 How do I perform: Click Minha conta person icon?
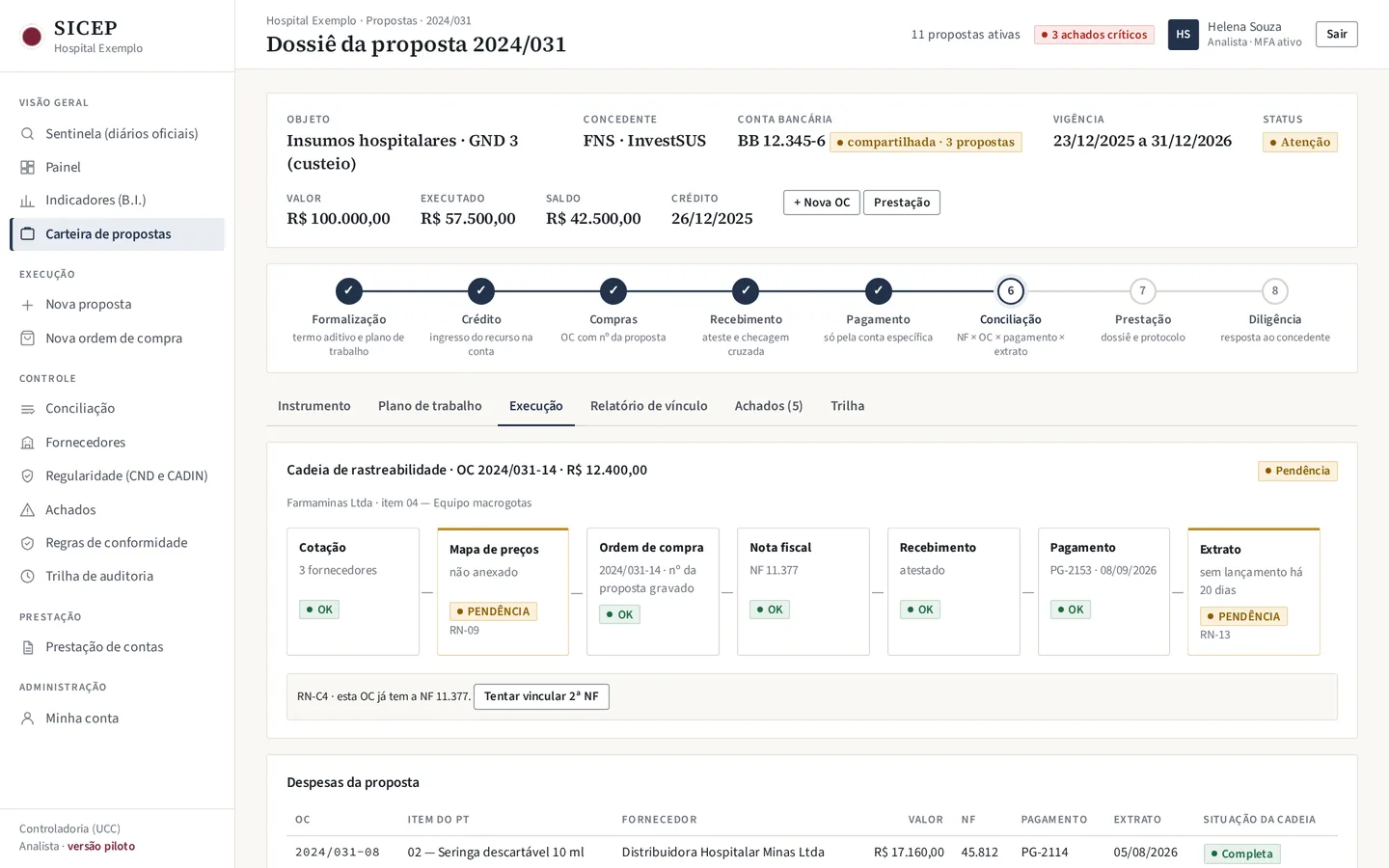(x=28, y=719)
